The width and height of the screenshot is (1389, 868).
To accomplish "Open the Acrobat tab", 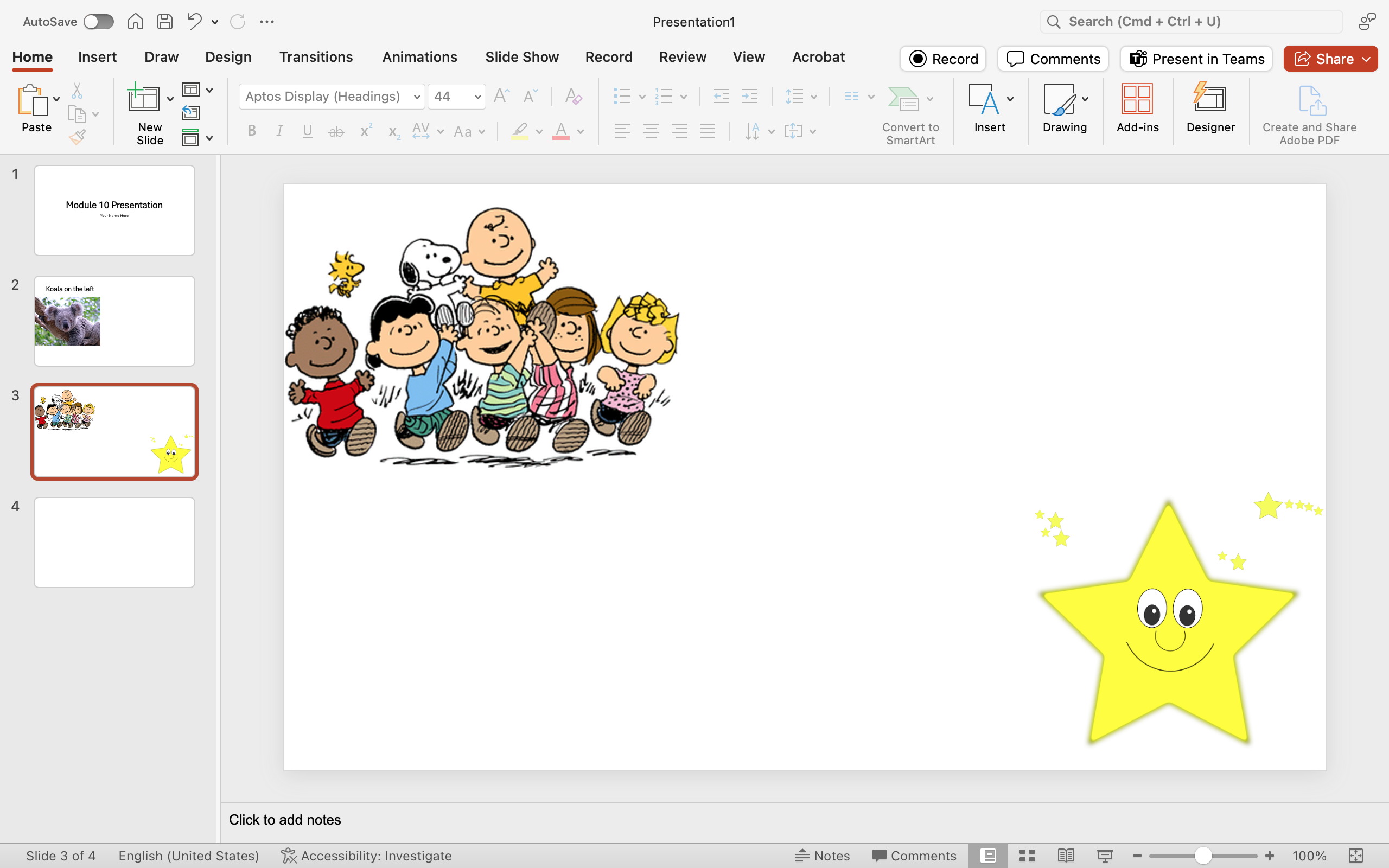I will click(x=818, y=57).
